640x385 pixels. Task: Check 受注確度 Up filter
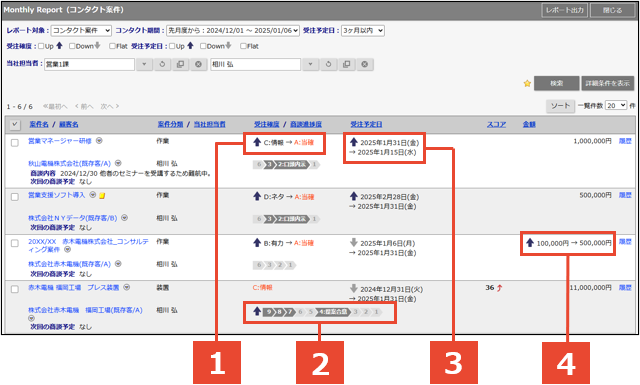[41, 46]
